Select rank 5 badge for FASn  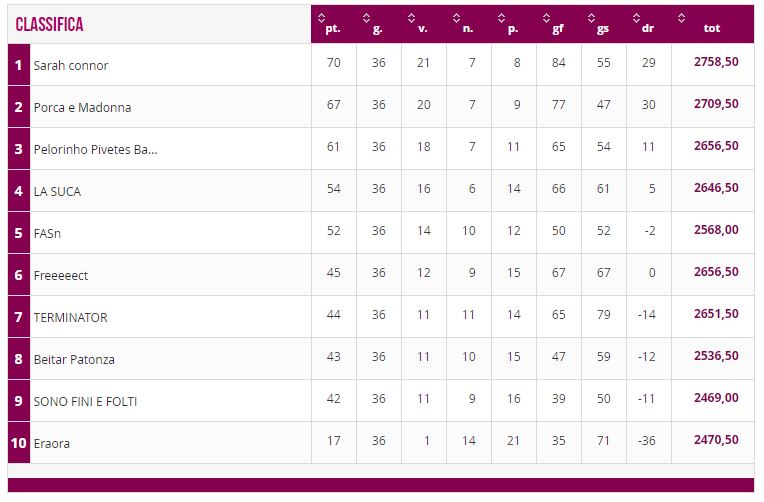coord(19,232)
